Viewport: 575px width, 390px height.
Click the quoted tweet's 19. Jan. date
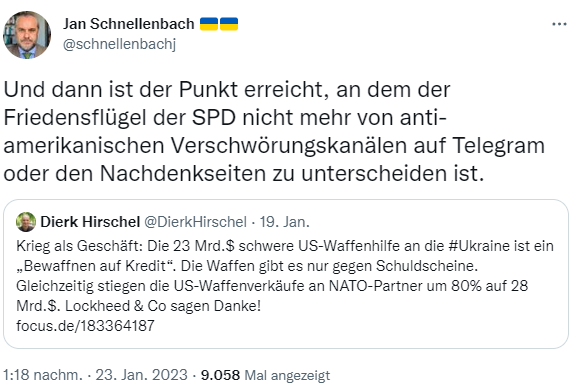point(285,222)
